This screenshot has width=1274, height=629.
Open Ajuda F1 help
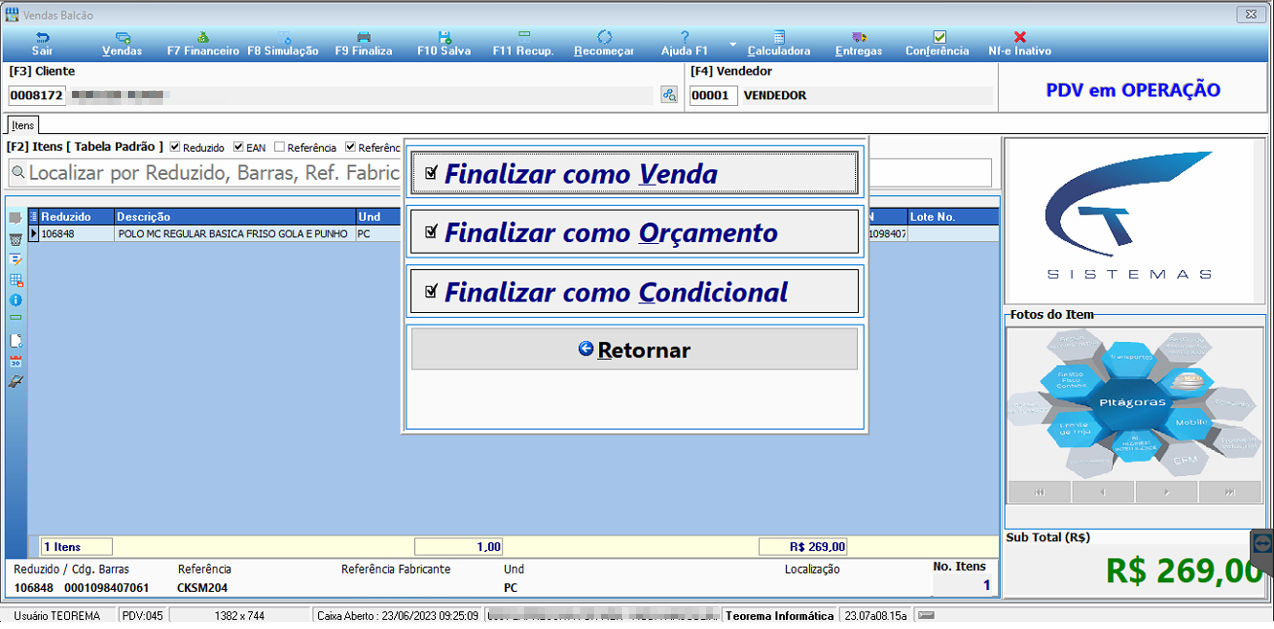click(684, 43)
